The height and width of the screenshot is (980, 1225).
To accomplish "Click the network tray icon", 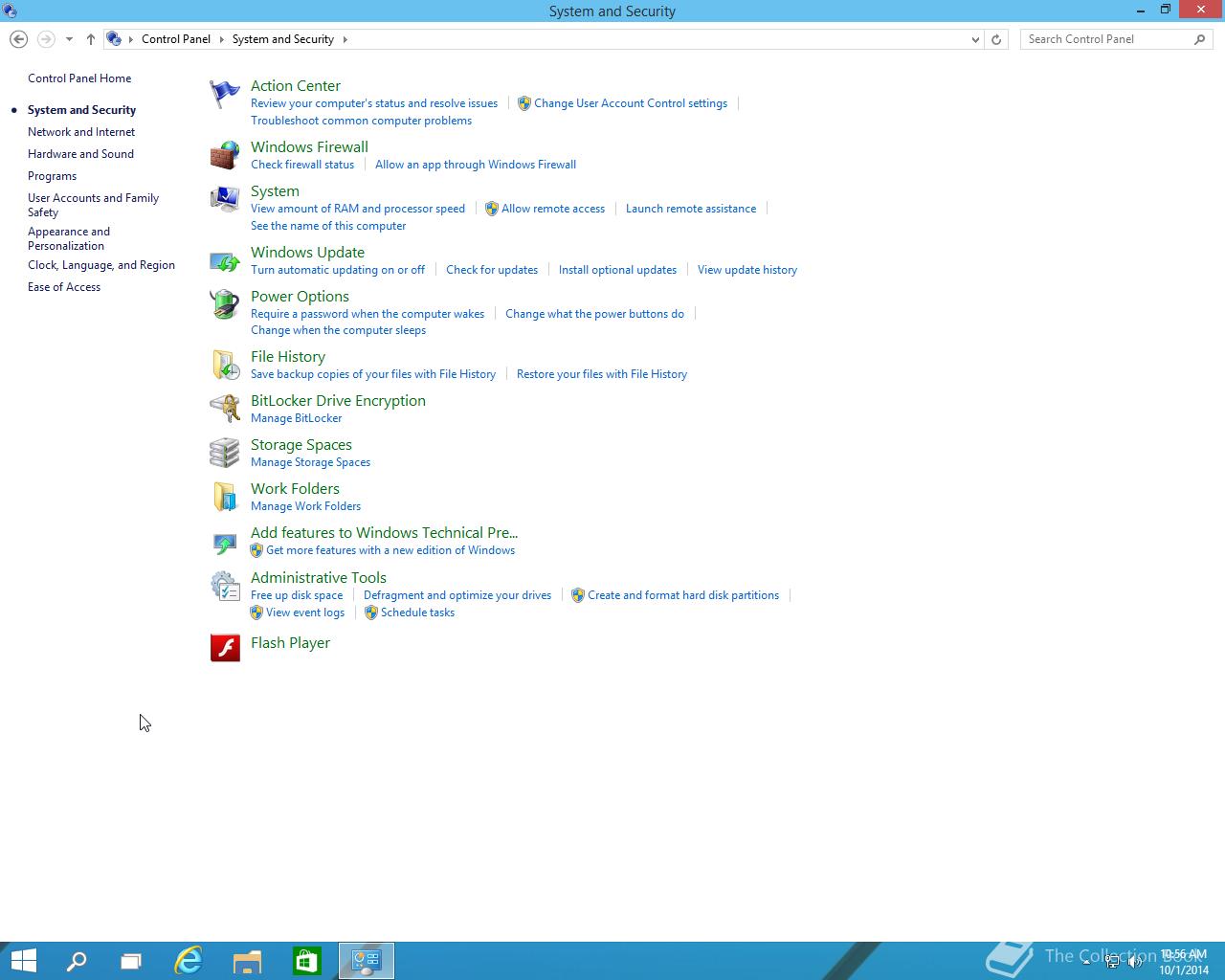I will tap(1112, 963).
